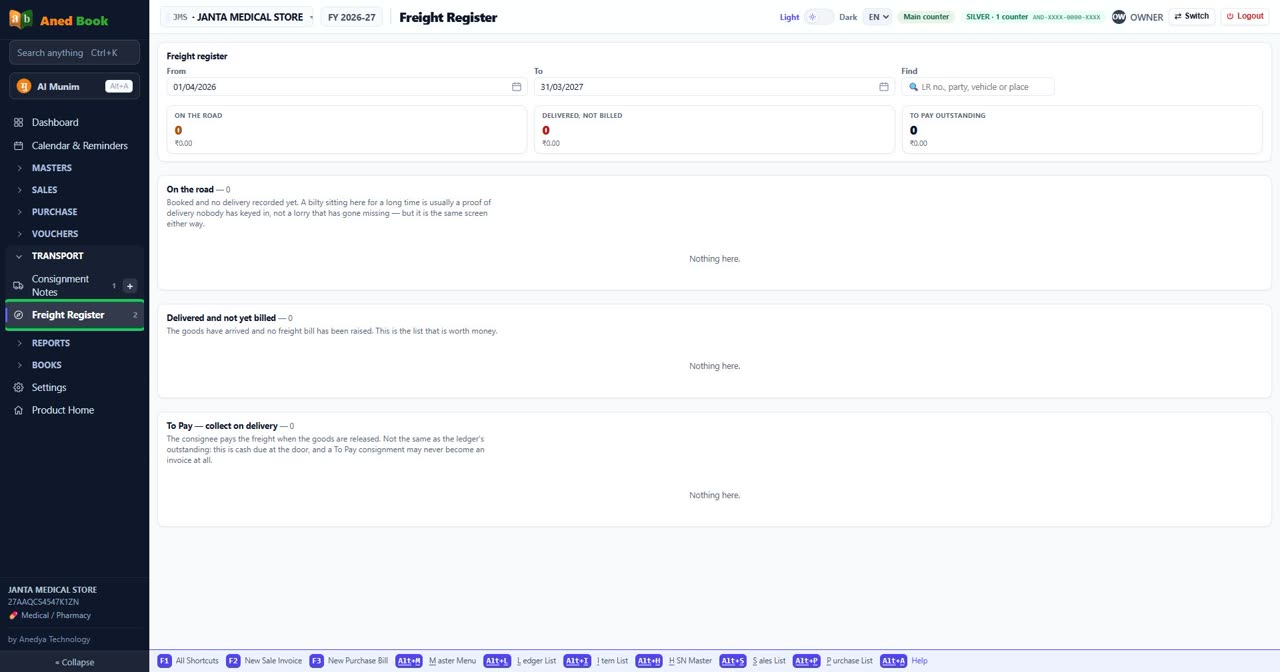Add a new consignment note with plus
The height and width of the screenshot is (672, 1280).
click(129, 286)
